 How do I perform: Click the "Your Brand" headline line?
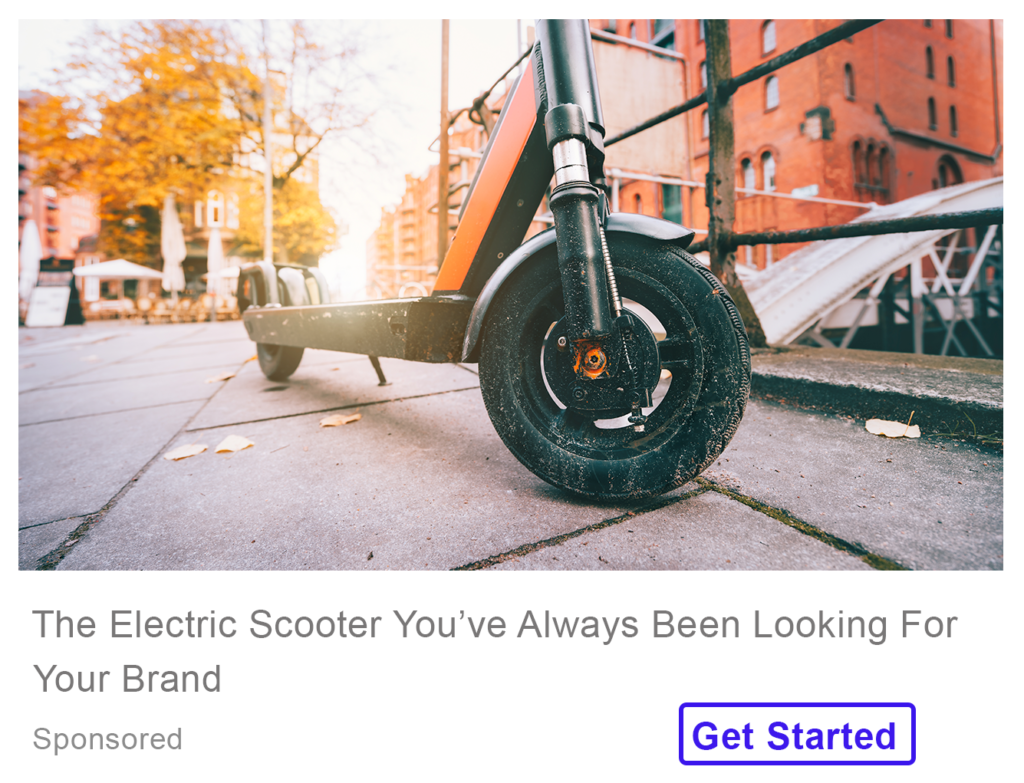pyautogui.click(x=127, y=679)
